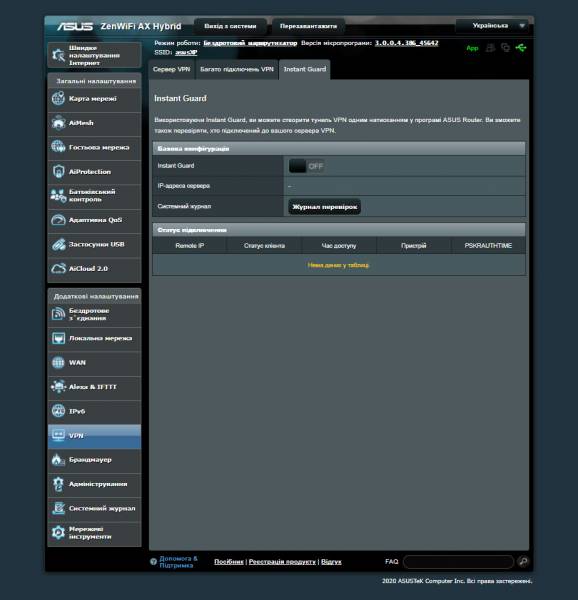
Task: Focus the FAQ search input field
Action: coord(458,562)
